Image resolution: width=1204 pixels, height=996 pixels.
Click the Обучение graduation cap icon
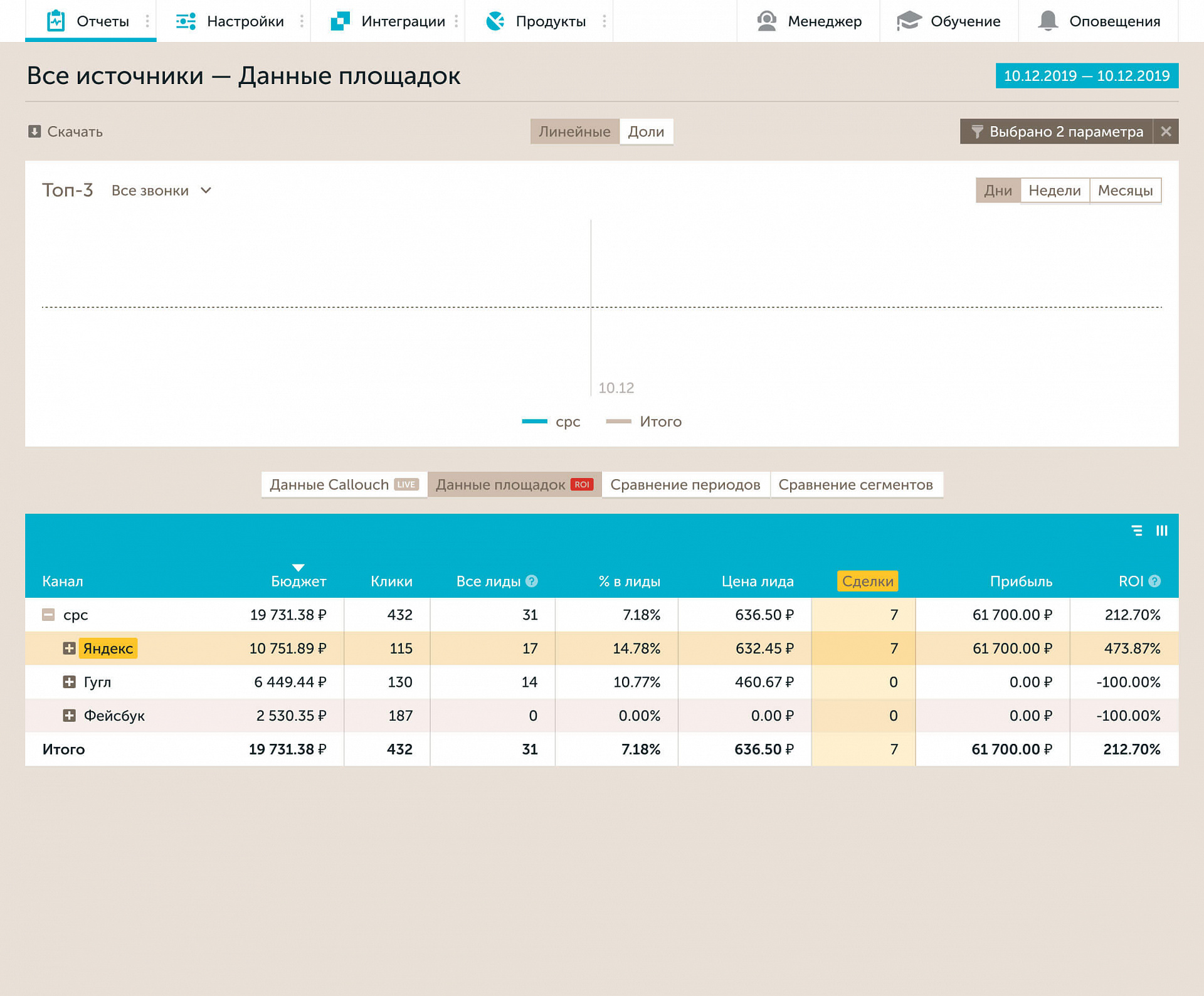tap(909, 21)
